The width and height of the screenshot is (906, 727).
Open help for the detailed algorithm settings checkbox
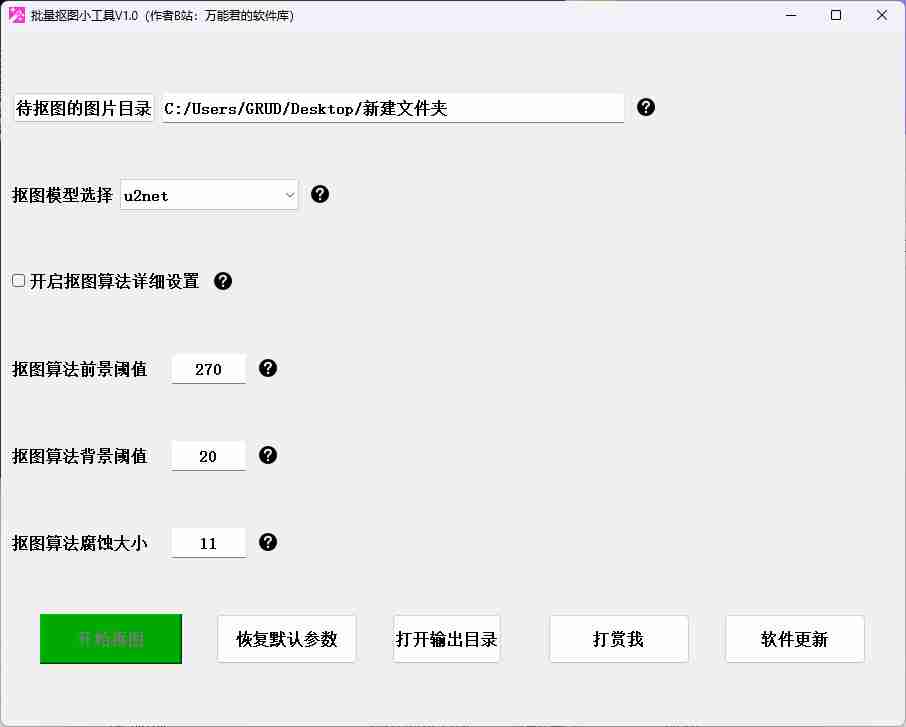click(x=223, y=281)
